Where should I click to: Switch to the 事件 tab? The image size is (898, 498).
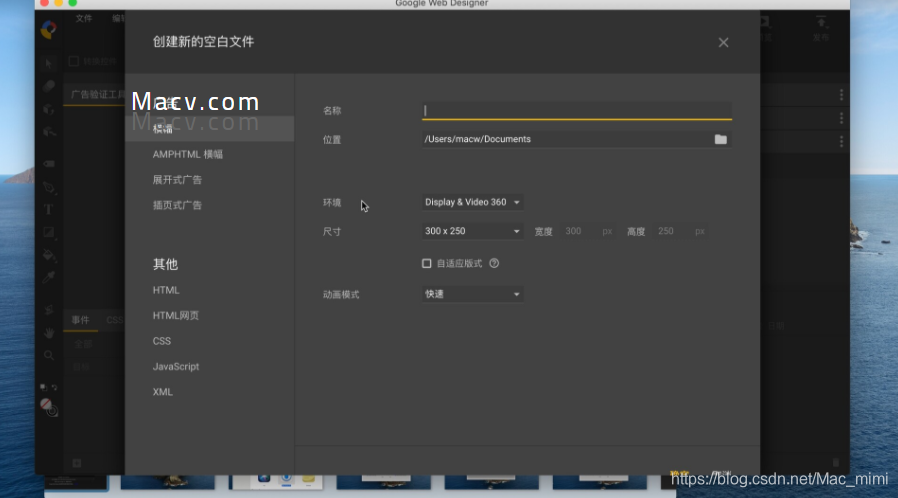[x=80, y=320]
